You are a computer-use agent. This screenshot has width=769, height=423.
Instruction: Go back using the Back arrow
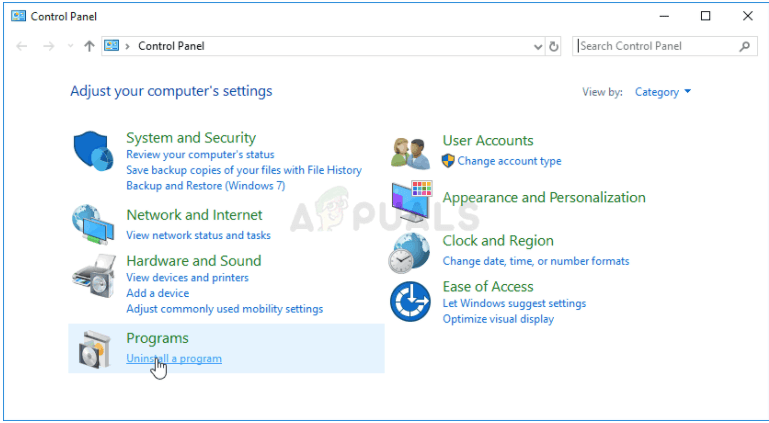click(x=22, y=47)
